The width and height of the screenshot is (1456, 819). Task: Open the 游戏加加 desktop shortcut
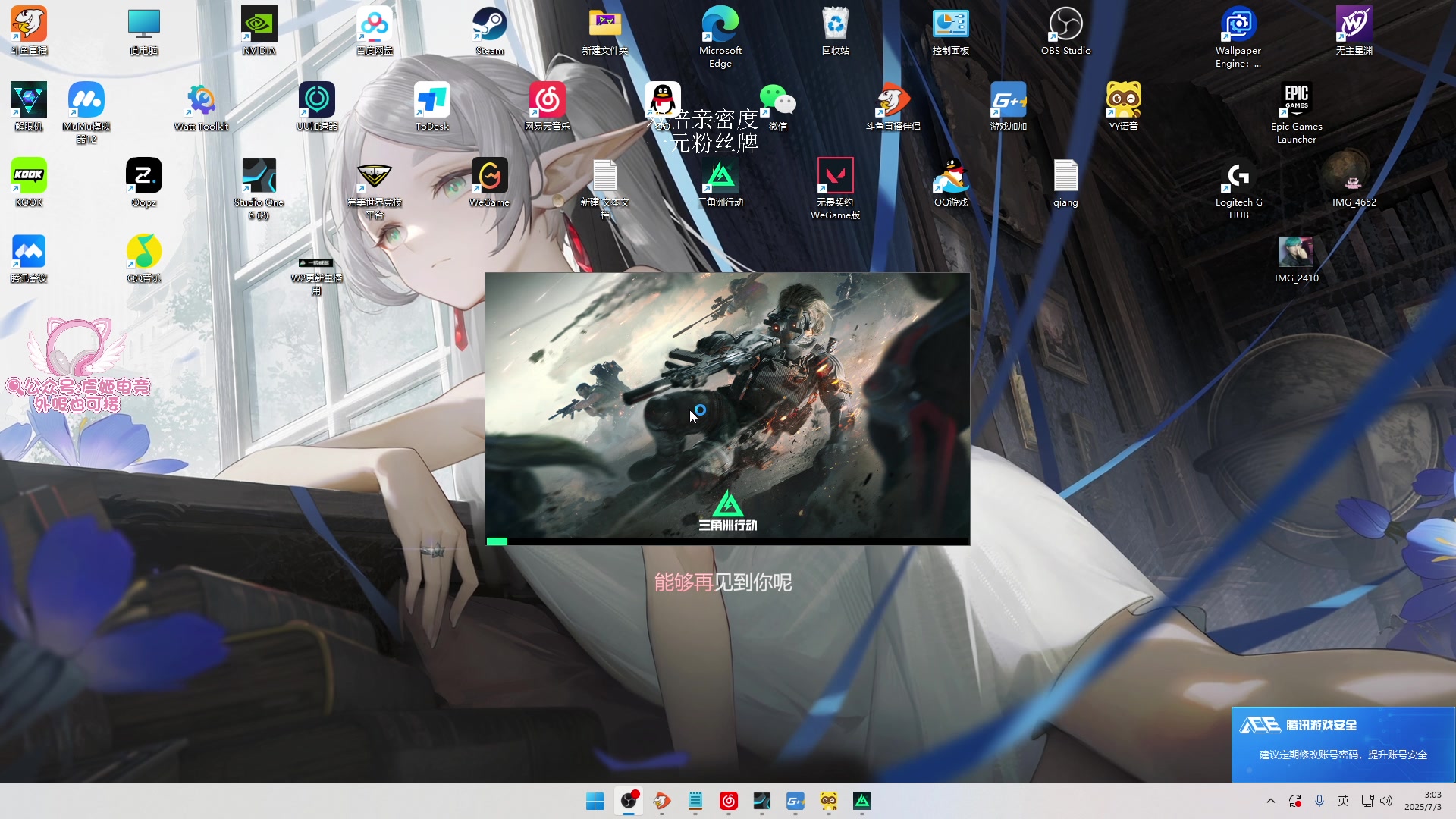click(x=1009, y=106)
